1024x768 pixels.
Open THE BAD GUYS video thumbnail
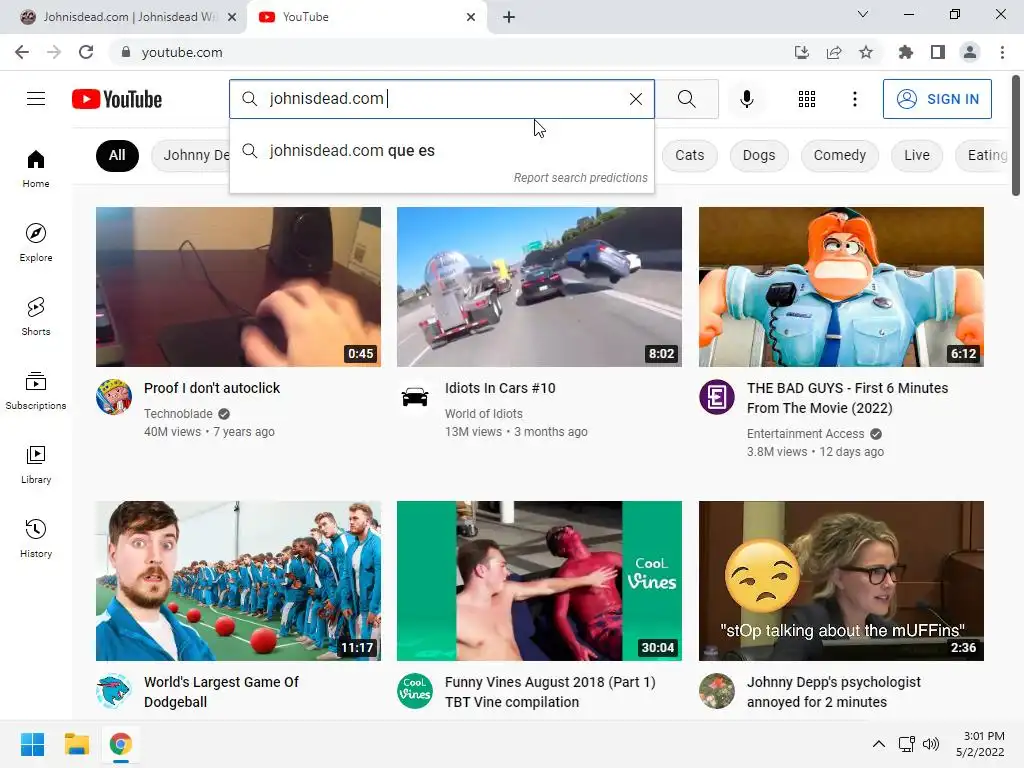[841, 287]
